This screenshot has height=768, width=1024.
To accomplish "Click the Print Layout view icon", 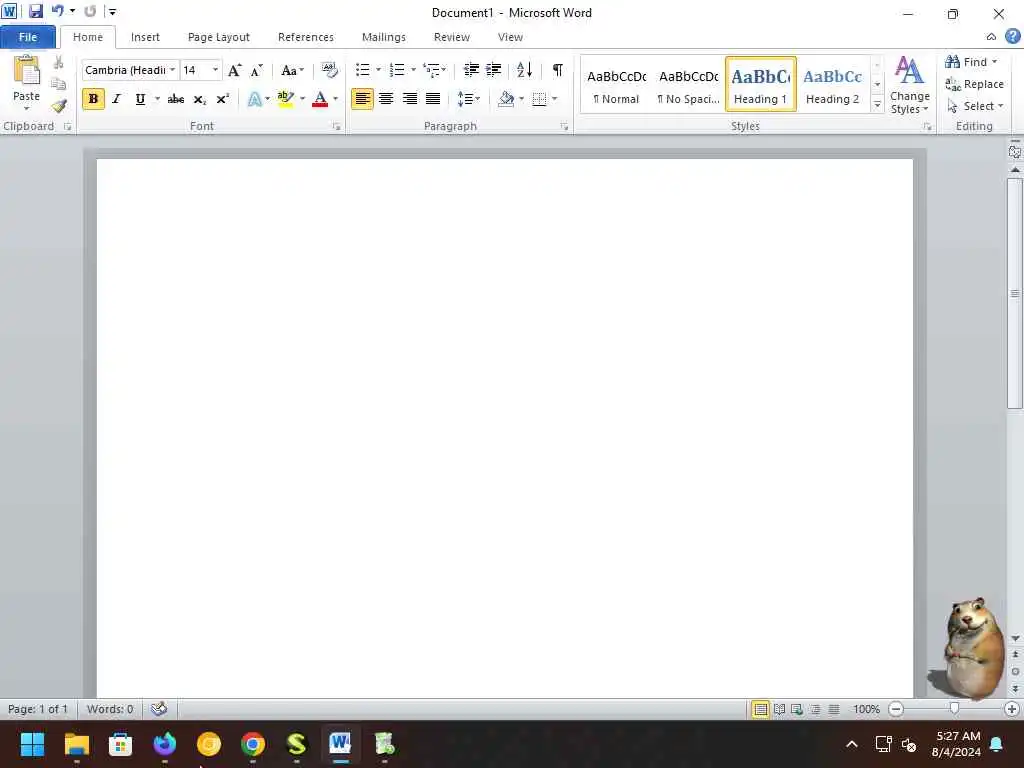I will (x=761, y=709).
